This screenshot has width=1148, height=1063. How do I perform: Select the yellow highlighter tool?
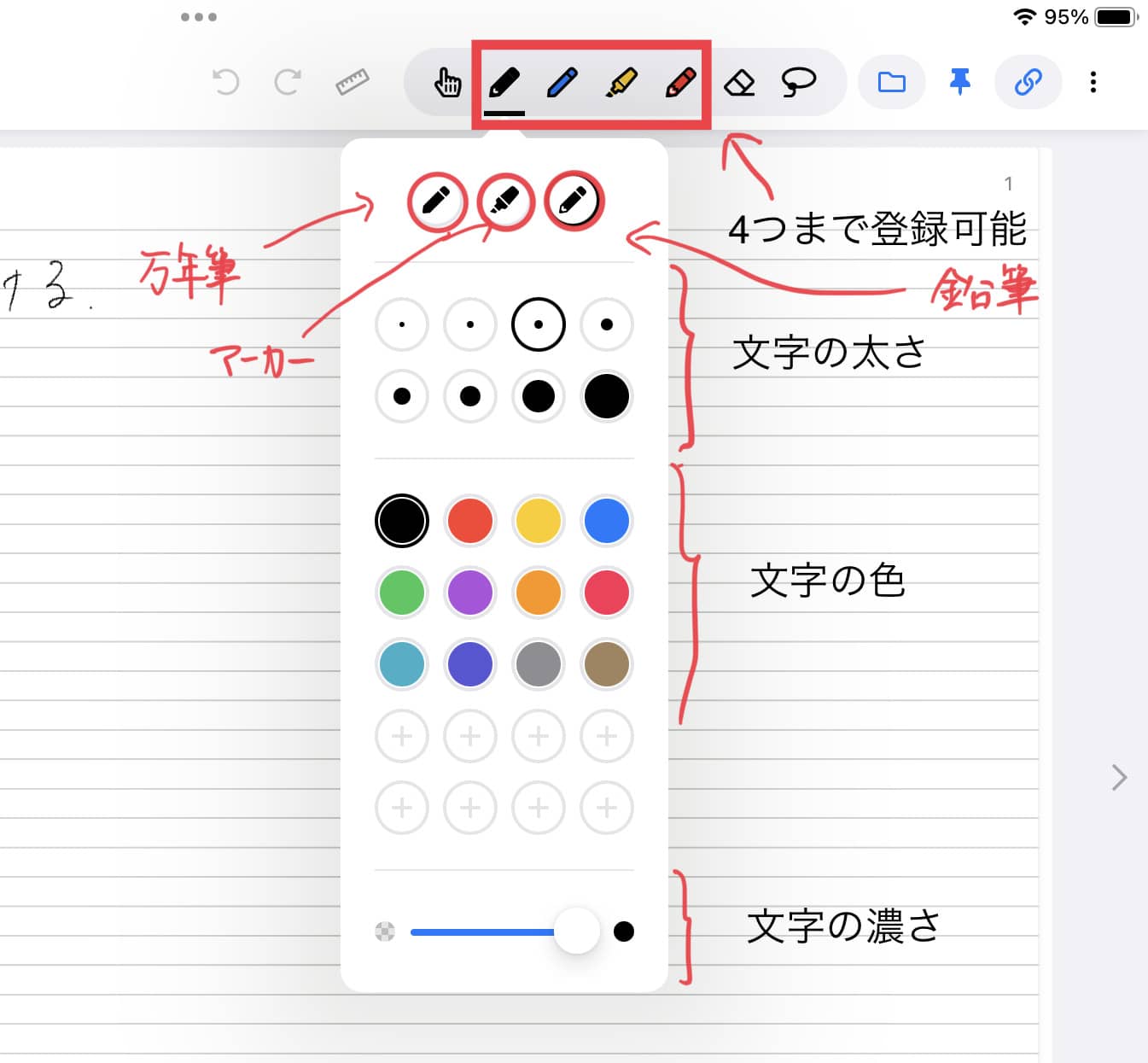tap(621, 82)
